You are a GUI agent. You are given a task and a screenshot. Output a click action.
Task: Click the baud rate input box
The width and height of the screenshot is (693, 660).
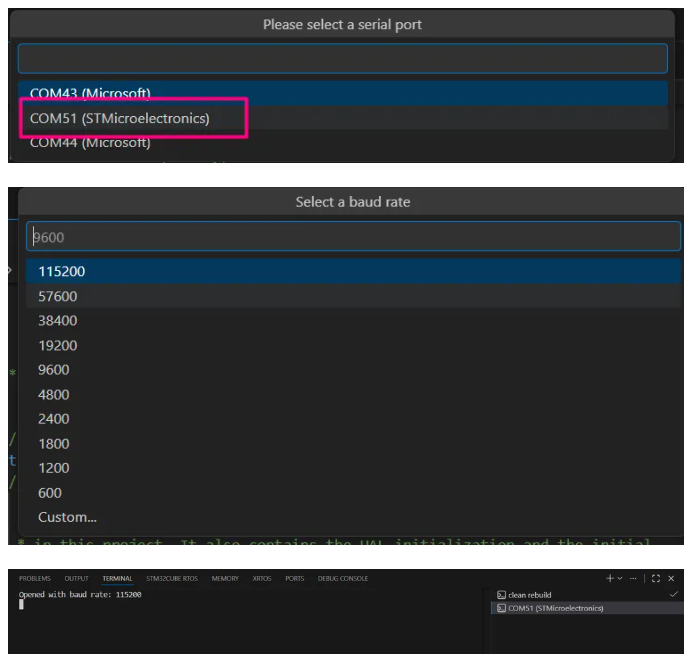pos(353,237)
